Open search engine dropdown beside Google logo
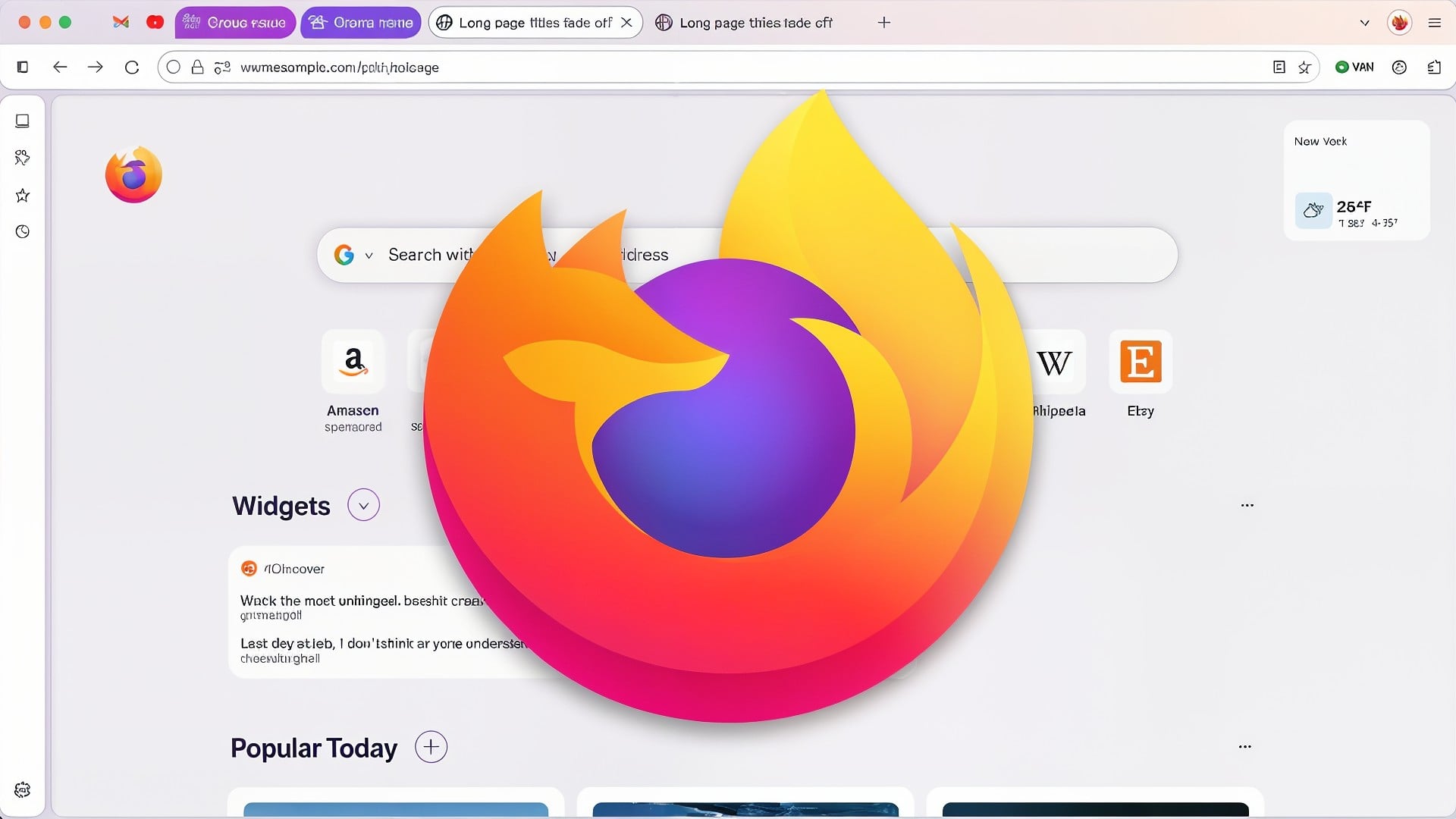1456x819 pixels. click(x=369, y=256)
